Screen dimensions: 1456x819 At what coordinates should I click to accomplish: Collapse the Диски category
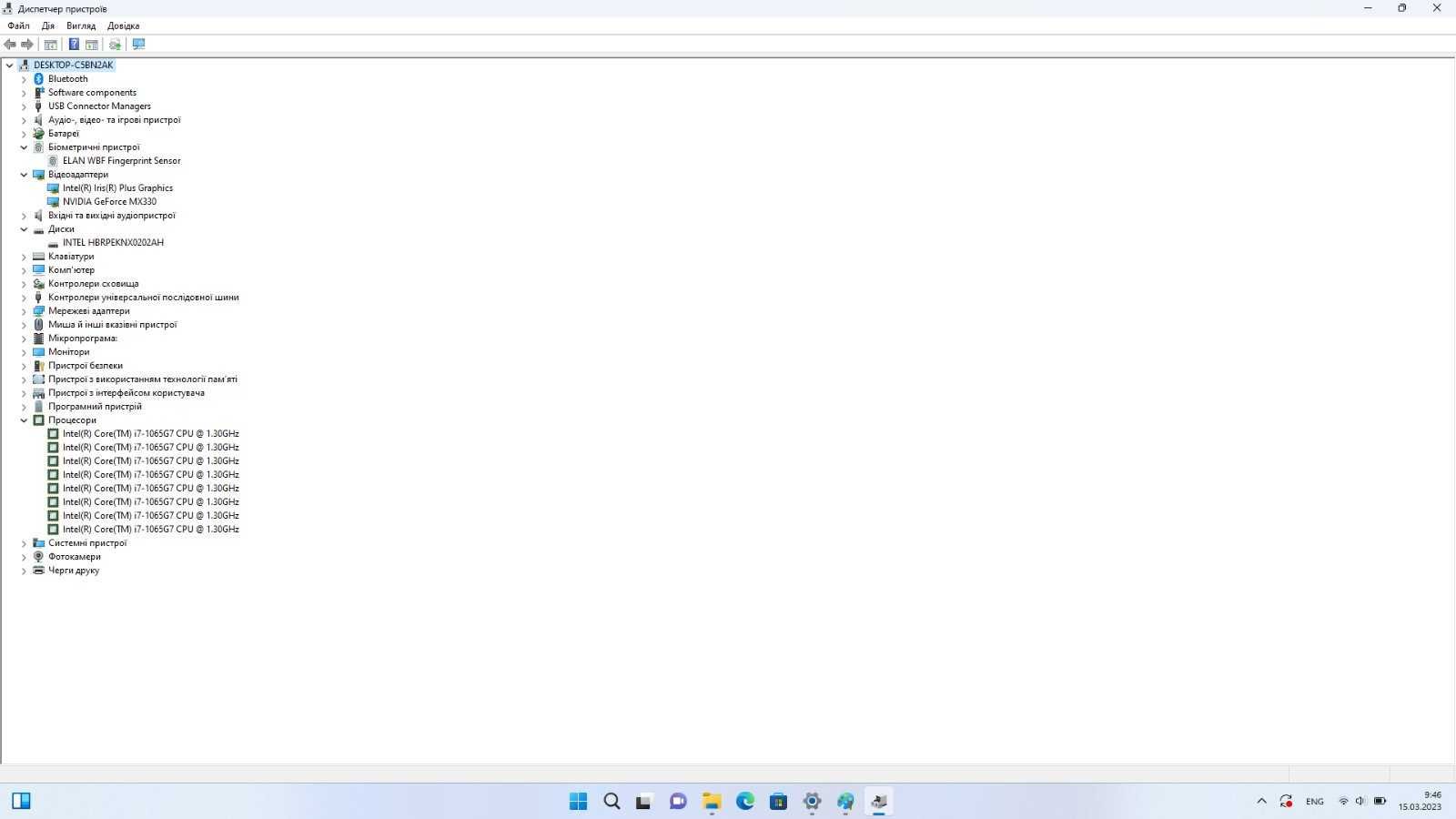(x=25, y=229)
